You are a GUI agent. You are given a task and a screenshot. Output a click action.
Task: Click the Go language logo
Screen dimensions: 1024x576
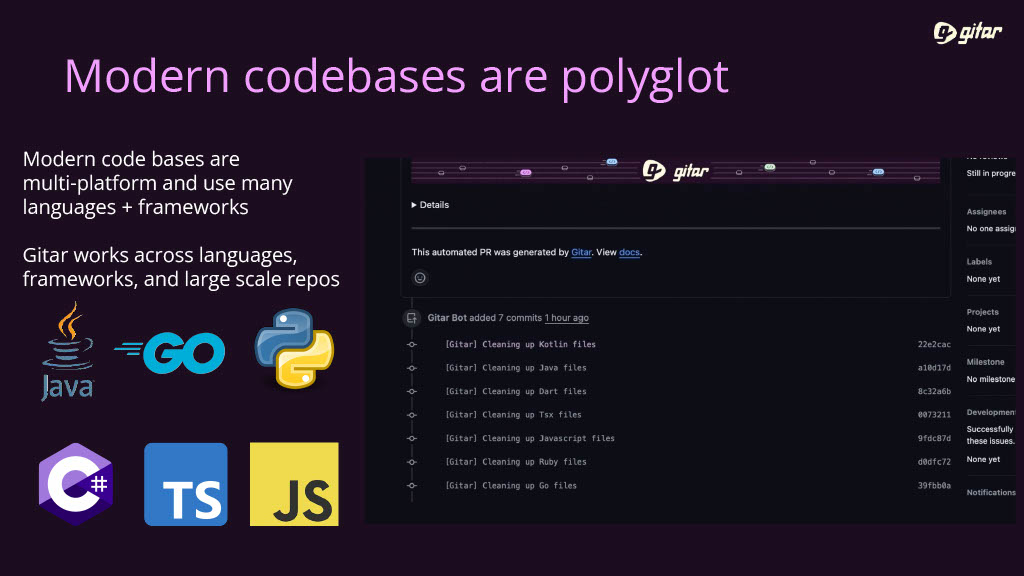170,353
